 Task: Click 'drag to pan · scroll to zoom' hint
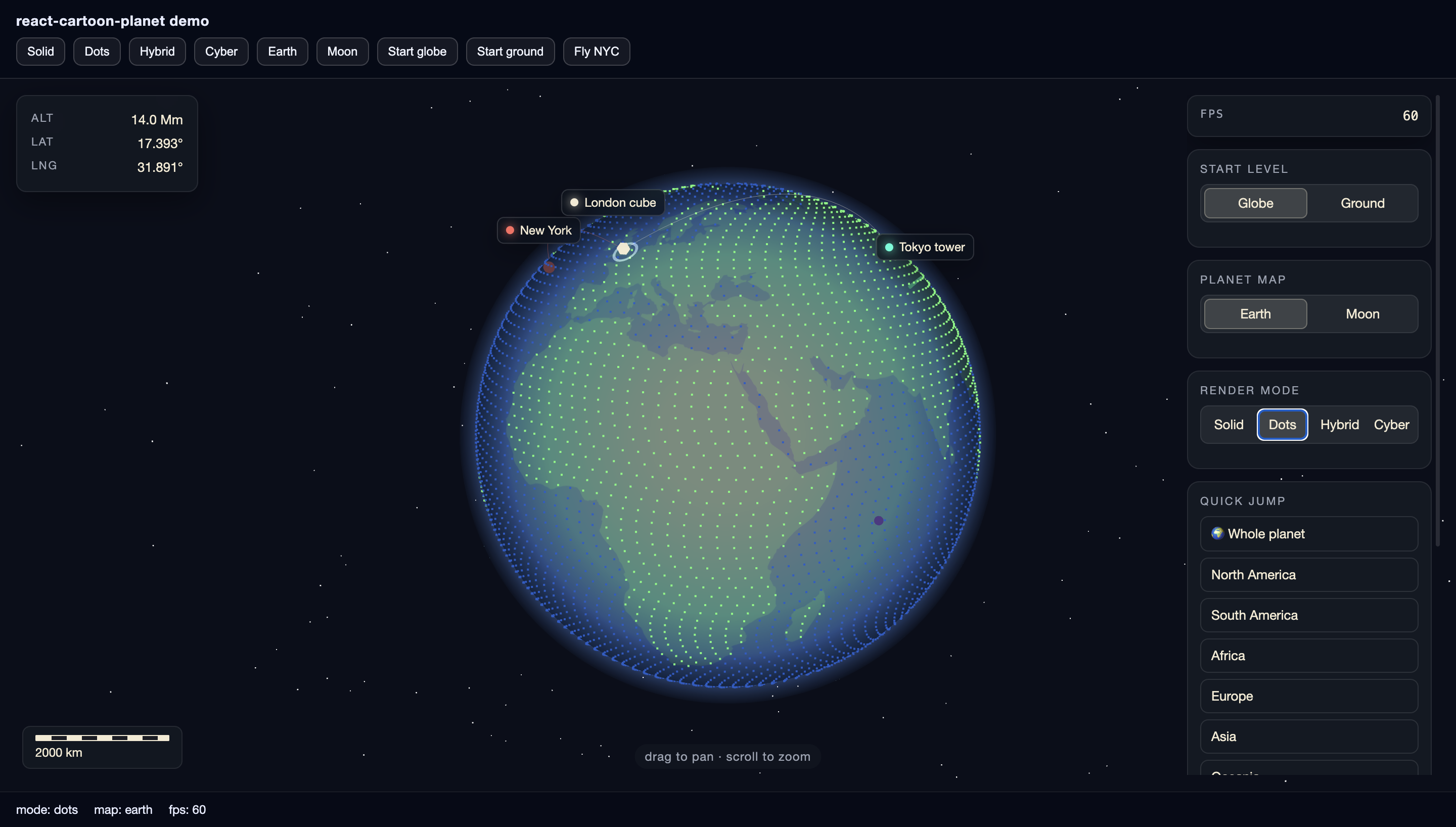click(727, 757)
